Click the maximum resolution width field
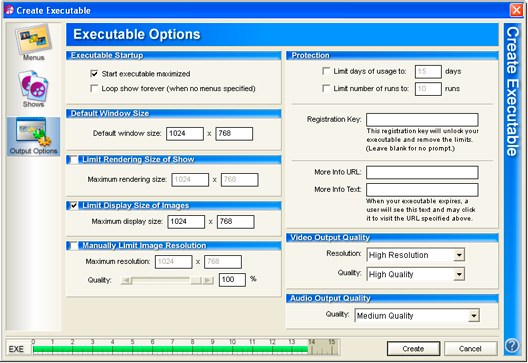Screen dimensions: 528x363 (x=174, y=262)
